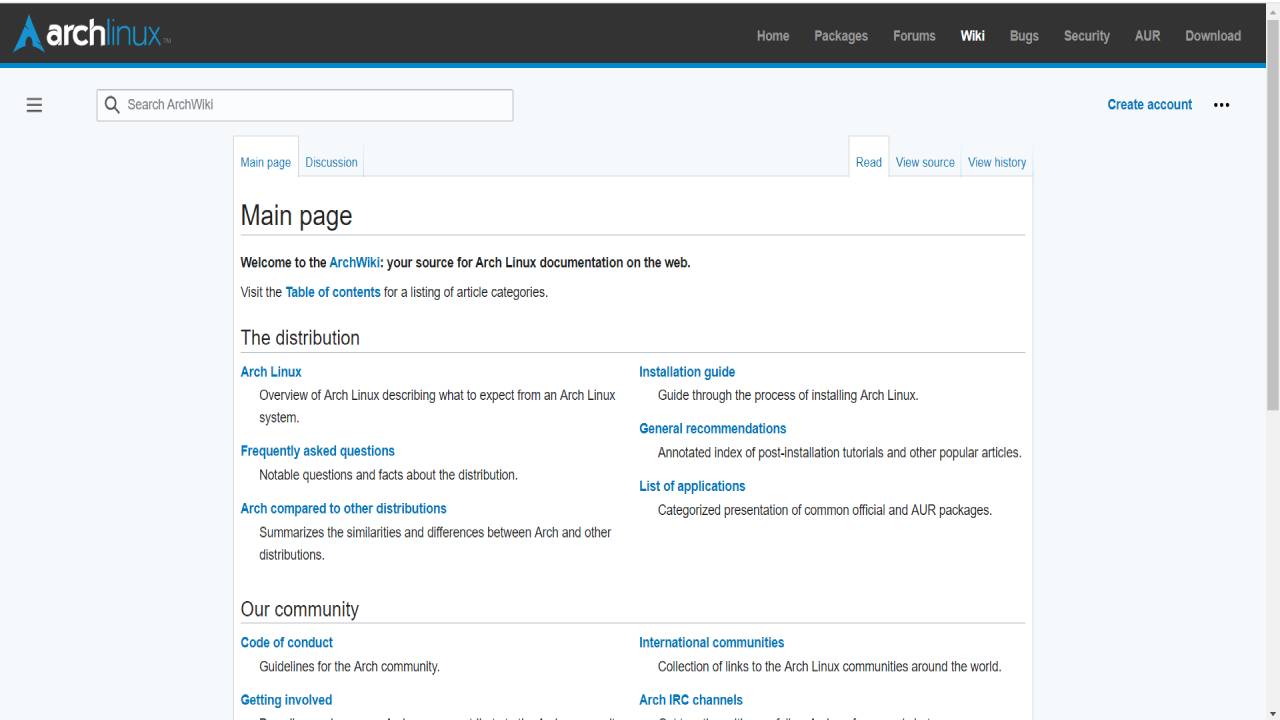Image resolution: width=1280 pixels, height=720 pixels.
Task: Open AUR in top navigation
Action: [1147, 36]
